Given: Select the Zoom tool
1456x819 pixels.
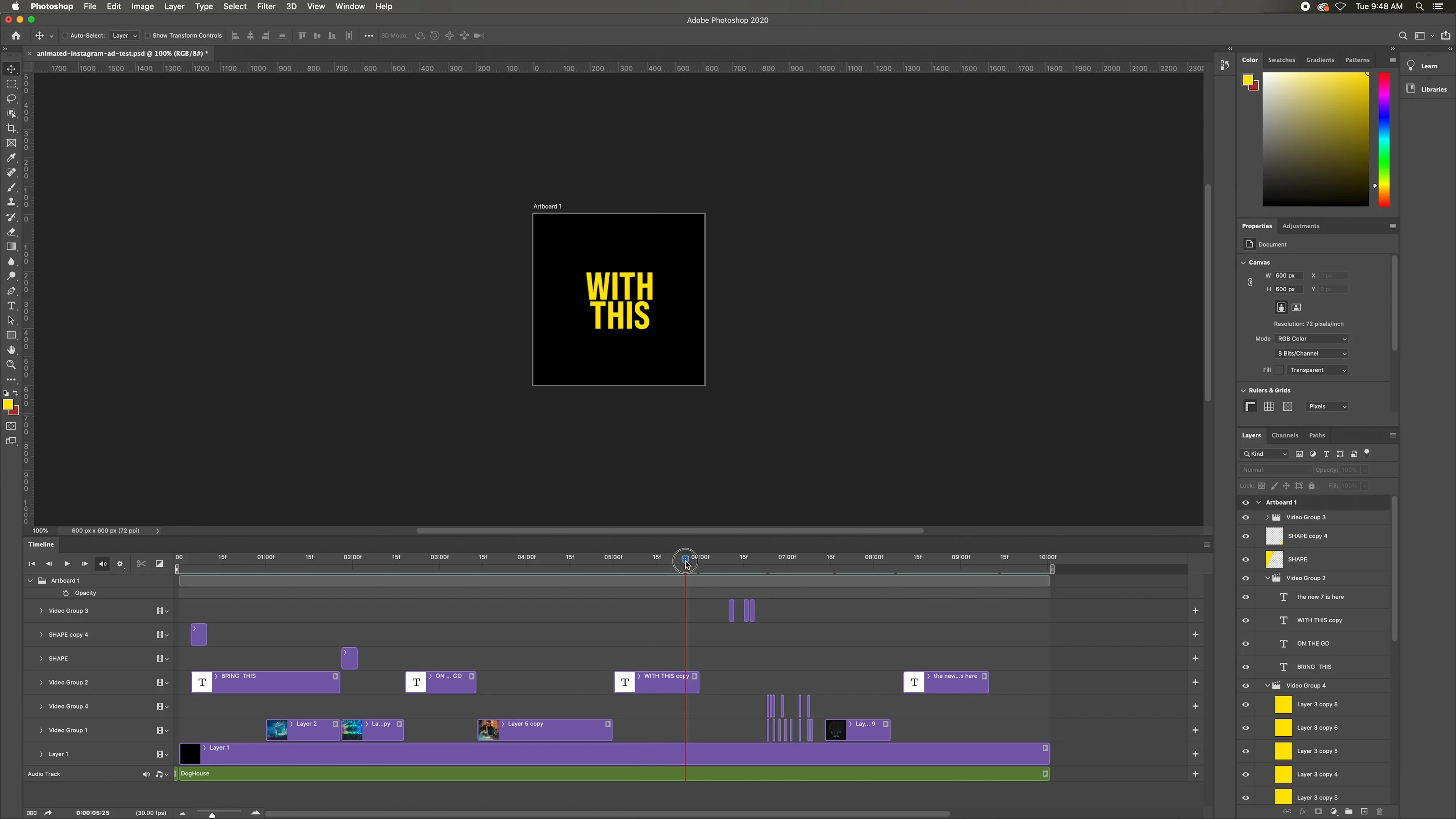Looking at the screenshot, I should tap(11, 364).
